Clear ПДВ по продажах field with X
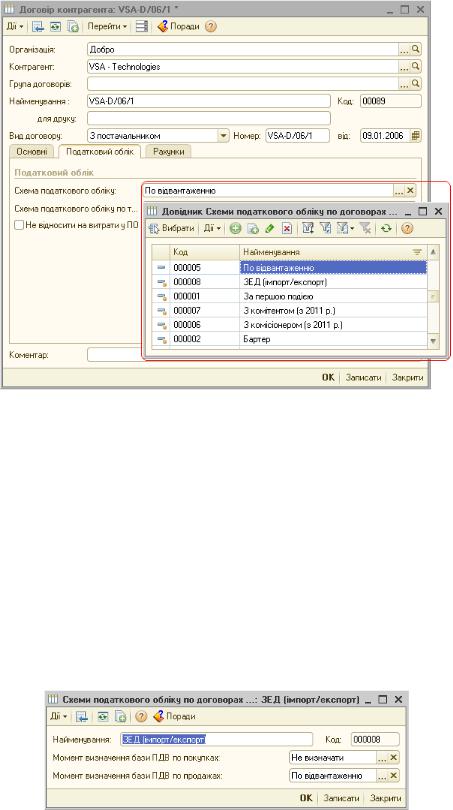Screen dimensions: 453x810 click(x=394, y=776)
